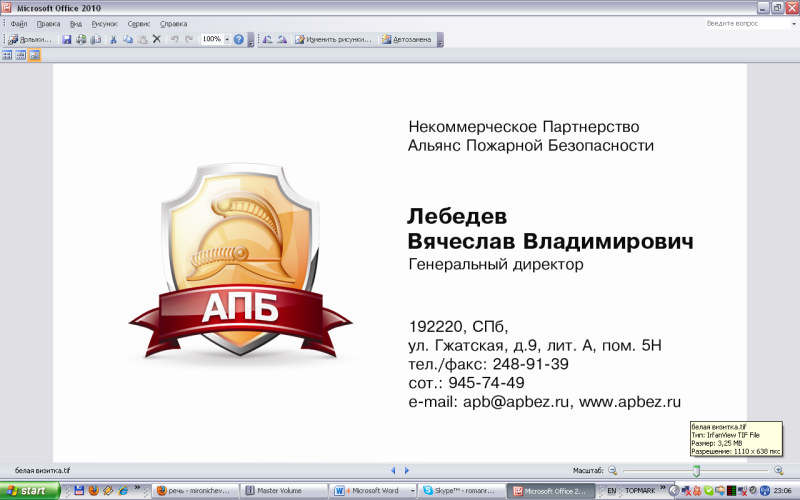Launch Internet Explorer from quick launch
The height and width of the screenshot is (500, 800).
(x=123, y=491)
